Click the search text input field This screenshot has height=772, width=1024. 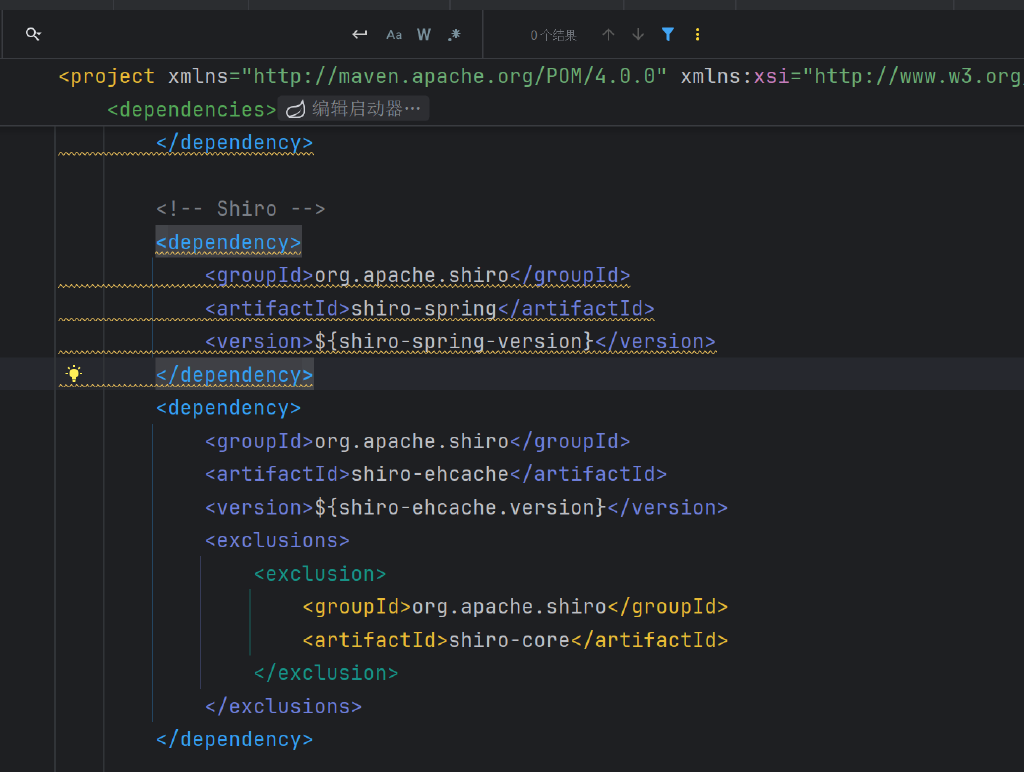[190, 35]
